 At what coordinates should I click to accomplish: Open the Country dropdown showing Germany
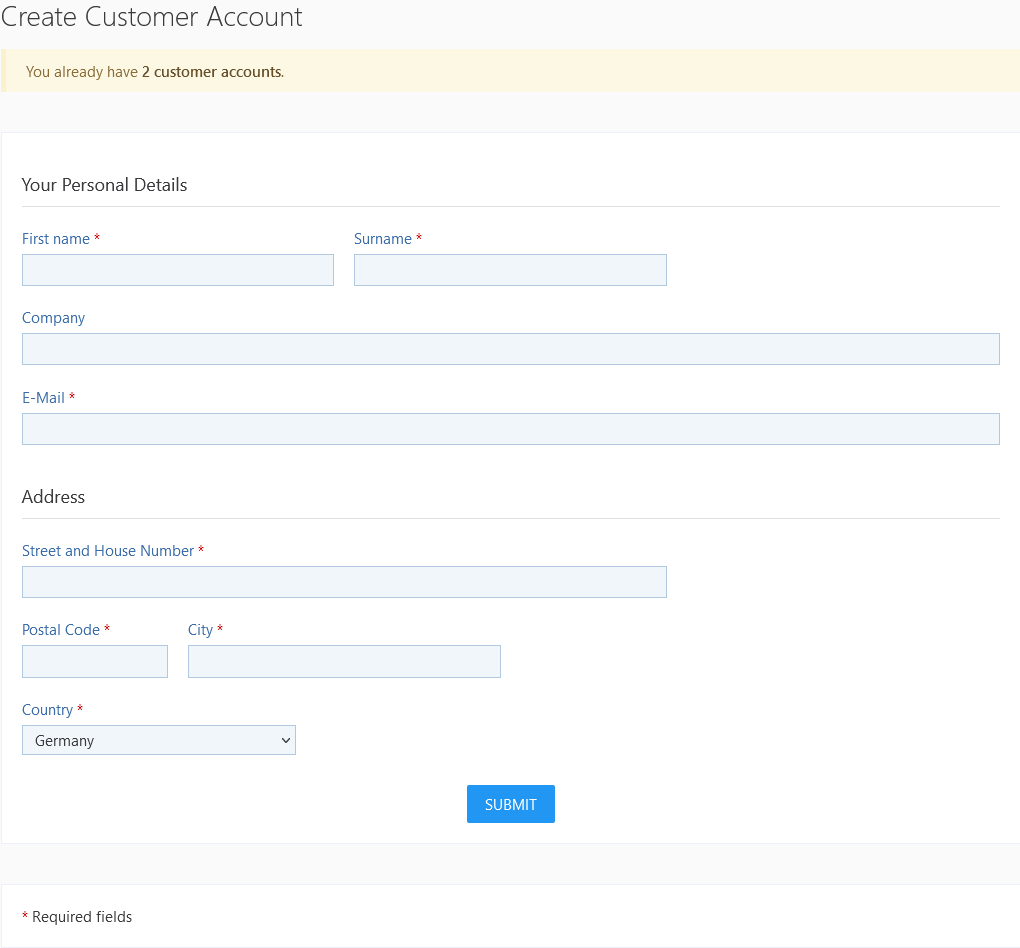click(158, 740)
